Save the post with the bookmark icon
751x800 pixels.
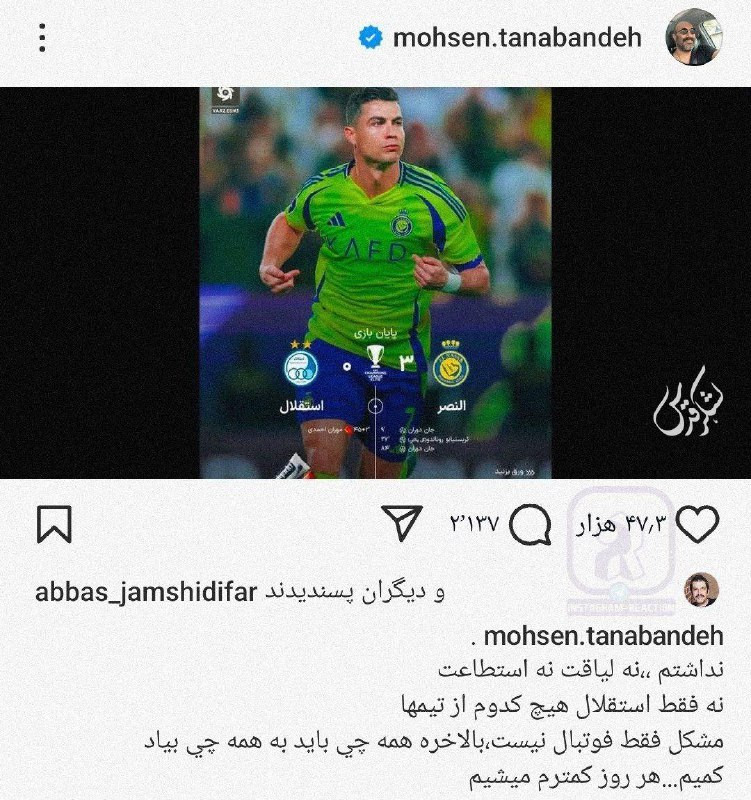point(54,524)
